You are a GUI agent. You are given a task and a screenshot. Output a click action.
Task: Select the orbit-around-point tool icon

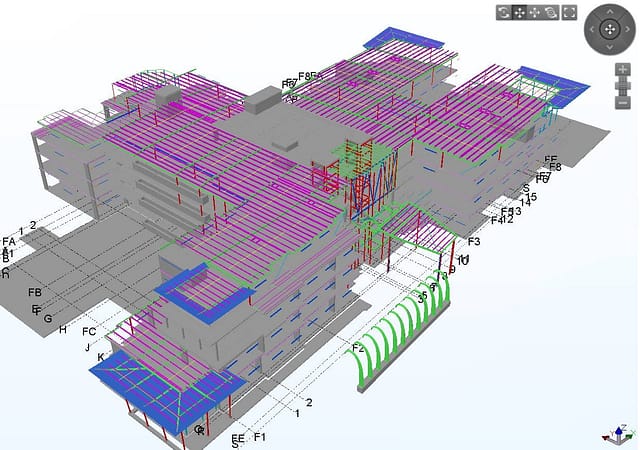[x=552, y=12]
